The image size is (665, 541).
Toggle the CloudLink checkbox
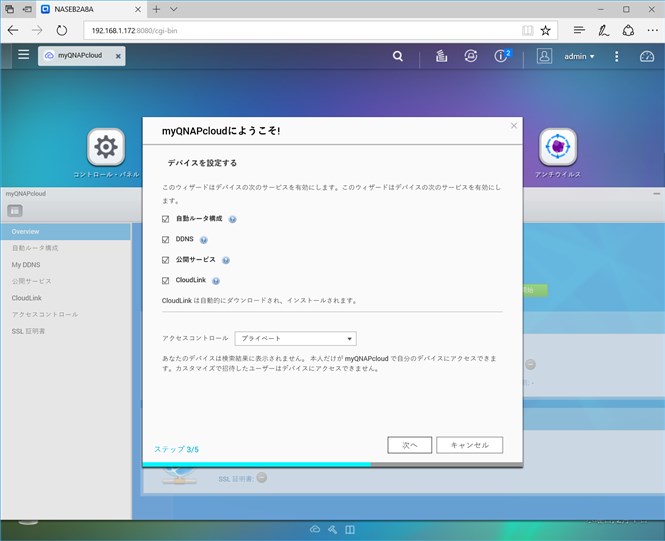tap(165, 280)
